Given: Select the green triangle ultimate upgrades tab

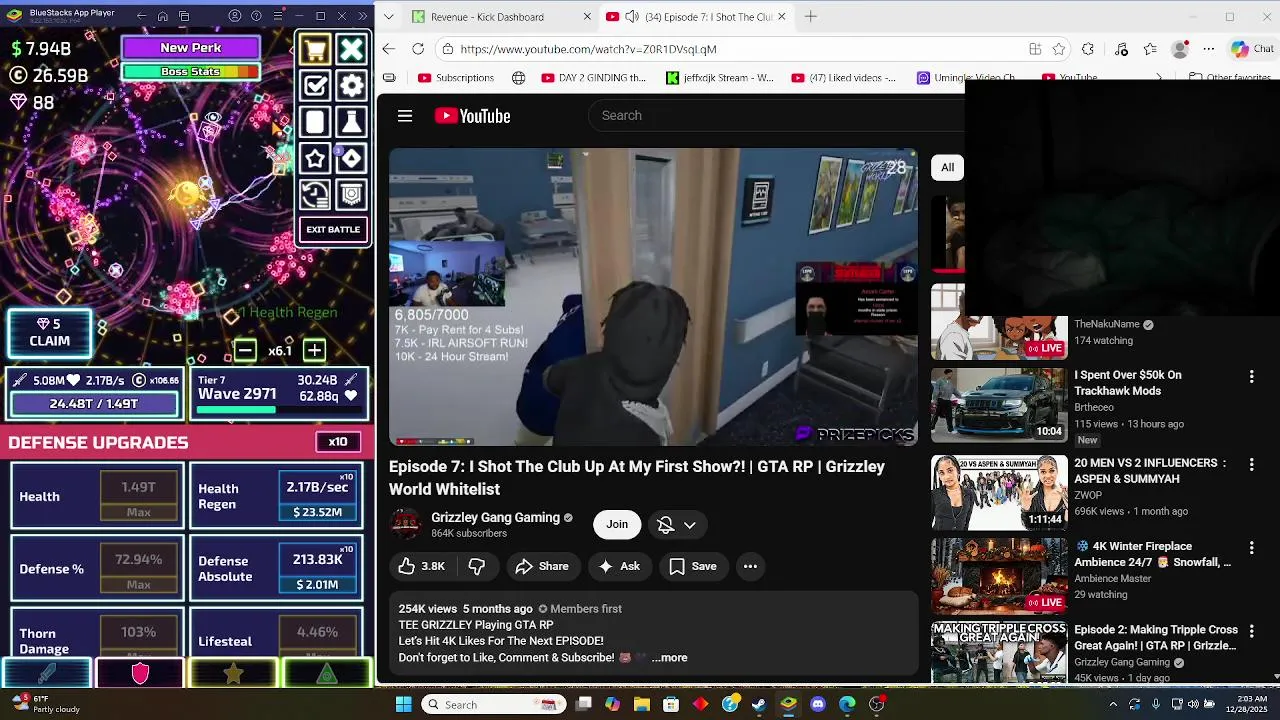Looking at the screenshot, I should click(x=327, y=674).
